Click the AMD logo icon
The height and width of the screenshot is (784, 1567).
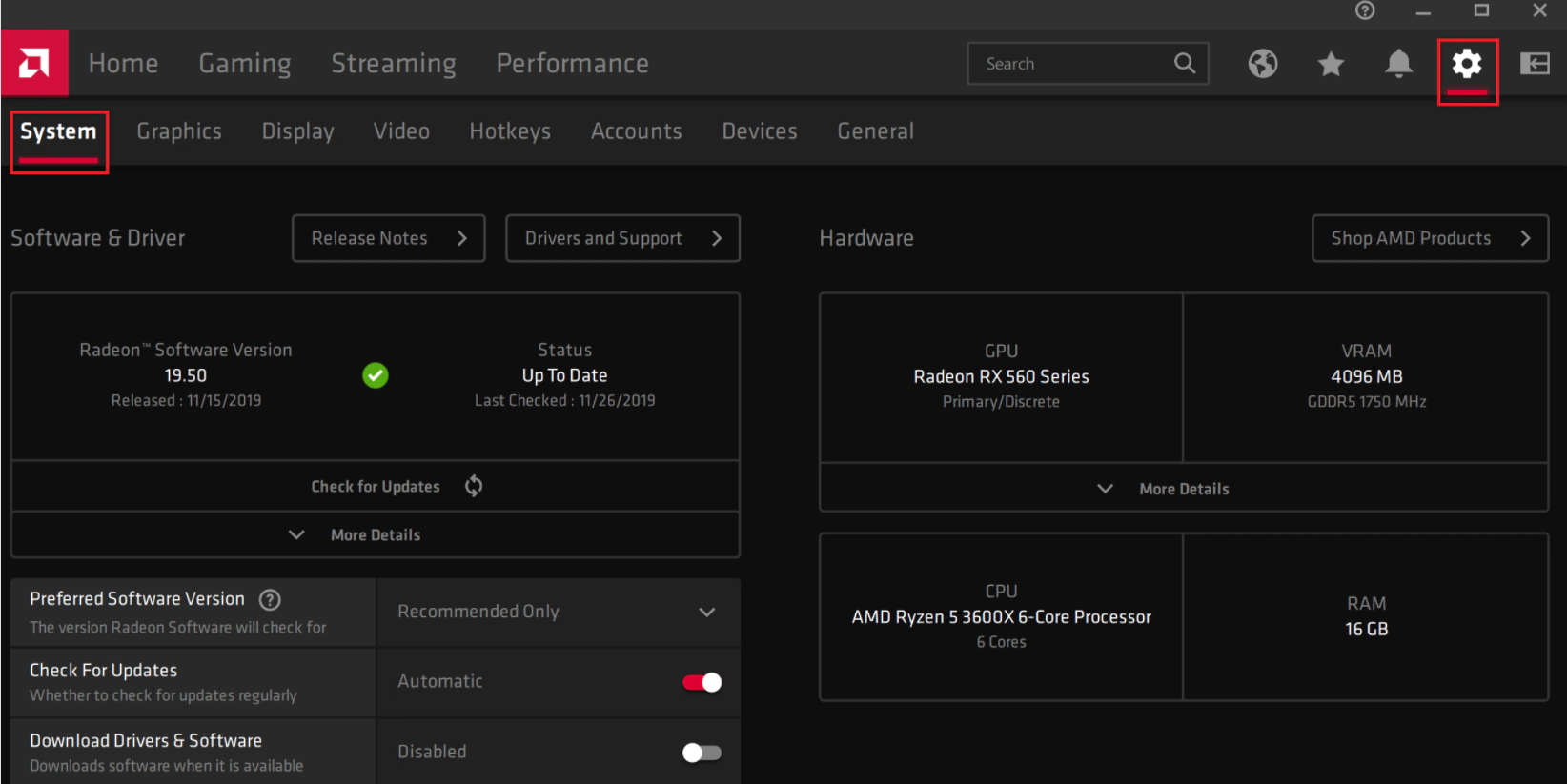pyautogui.click(x=34, y=63)
